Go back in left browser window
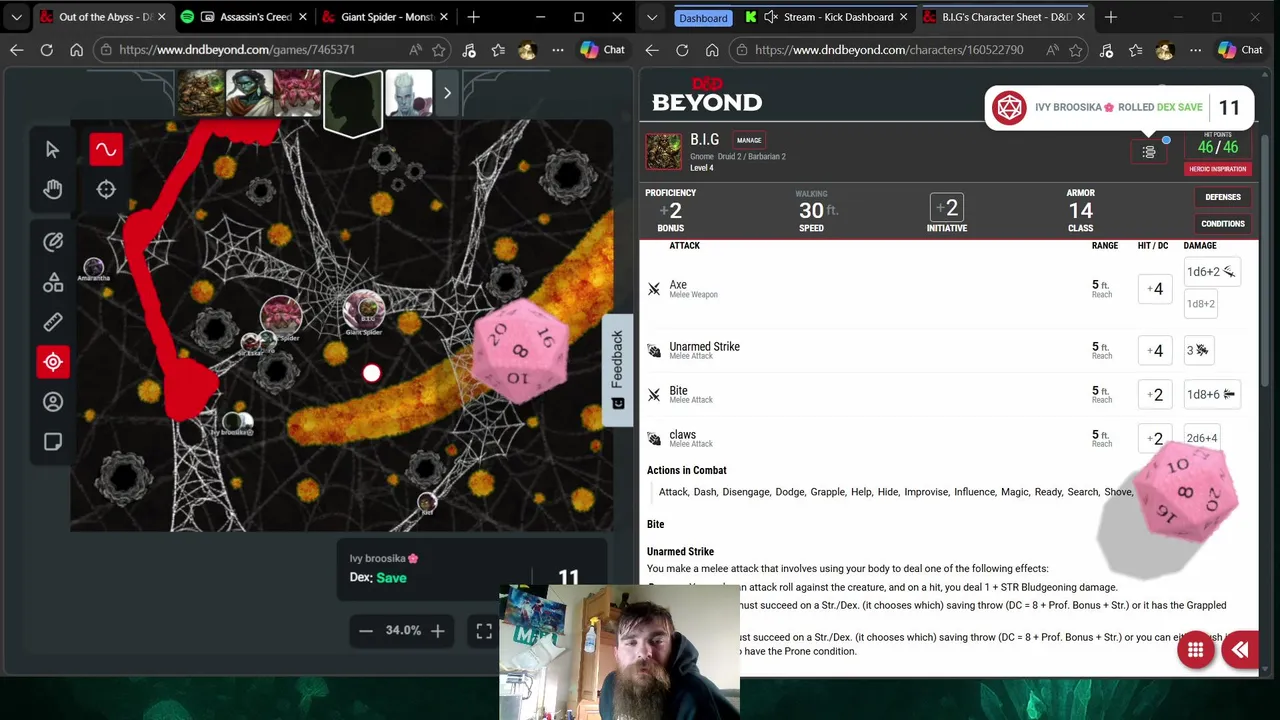 [x=17, y=50]
